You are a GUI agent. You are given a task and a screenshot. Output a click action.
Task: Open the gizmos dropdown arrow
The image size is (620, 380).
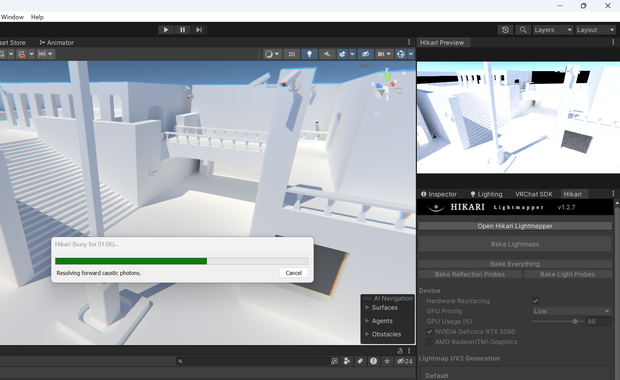click(x=411, y=54)
